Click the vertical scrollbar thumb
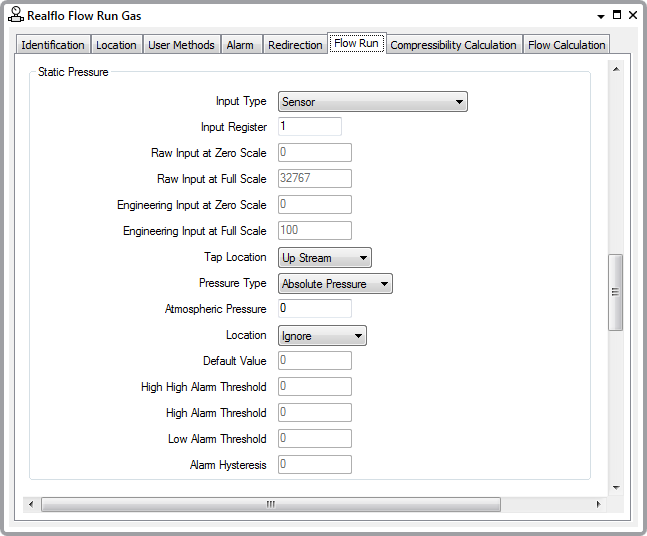This screenshot has width=647, height=536. coord(616,292)
